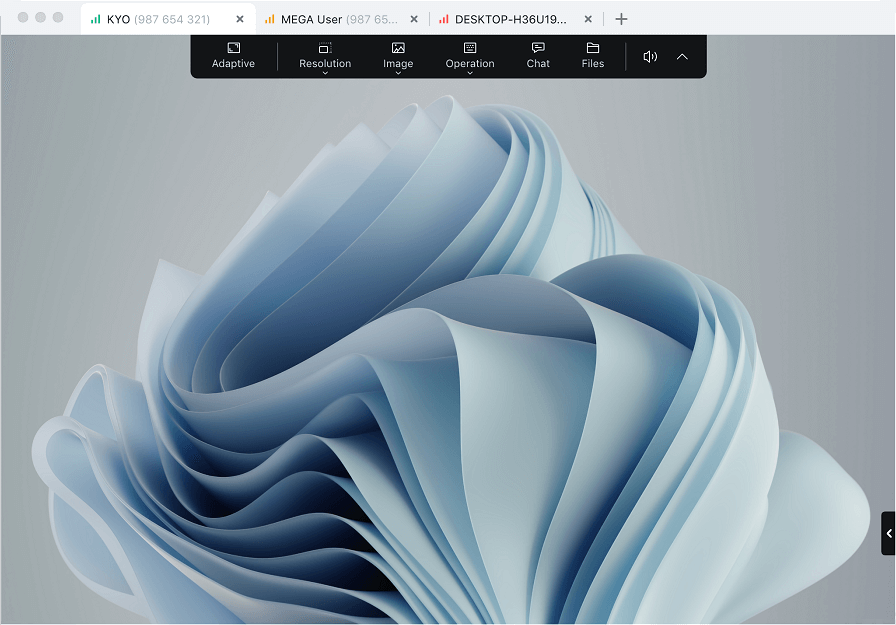Toggle remote sound speaker icon

(650, 57)
